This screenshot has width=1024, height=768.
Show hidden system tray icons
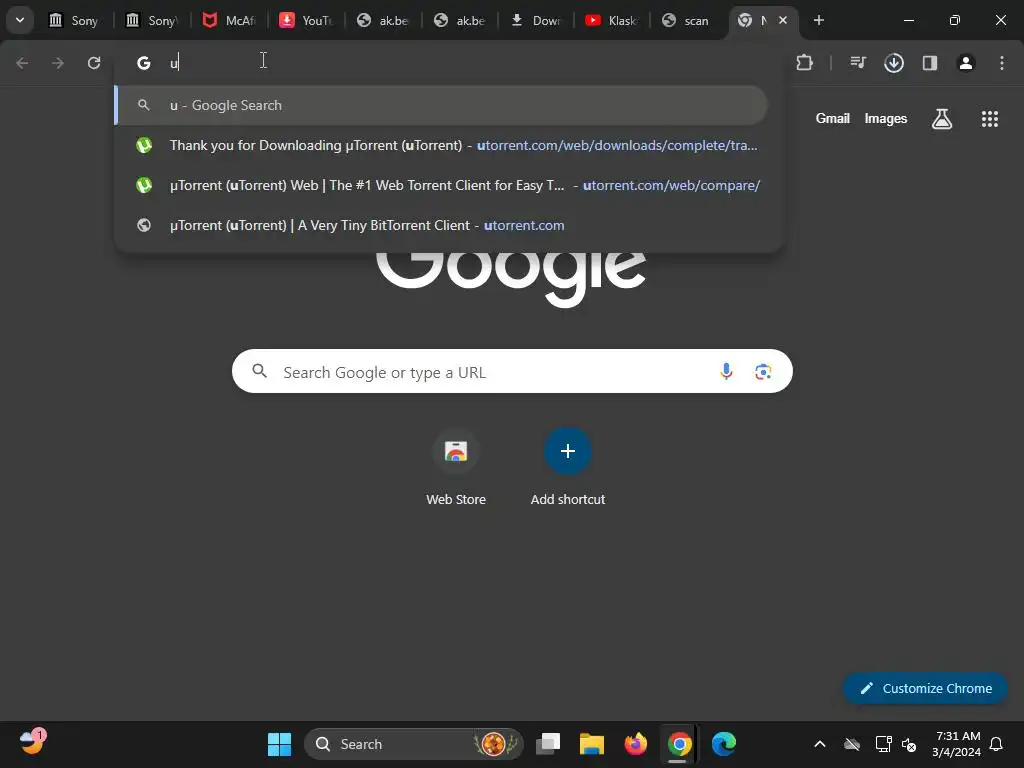[820, 744]
